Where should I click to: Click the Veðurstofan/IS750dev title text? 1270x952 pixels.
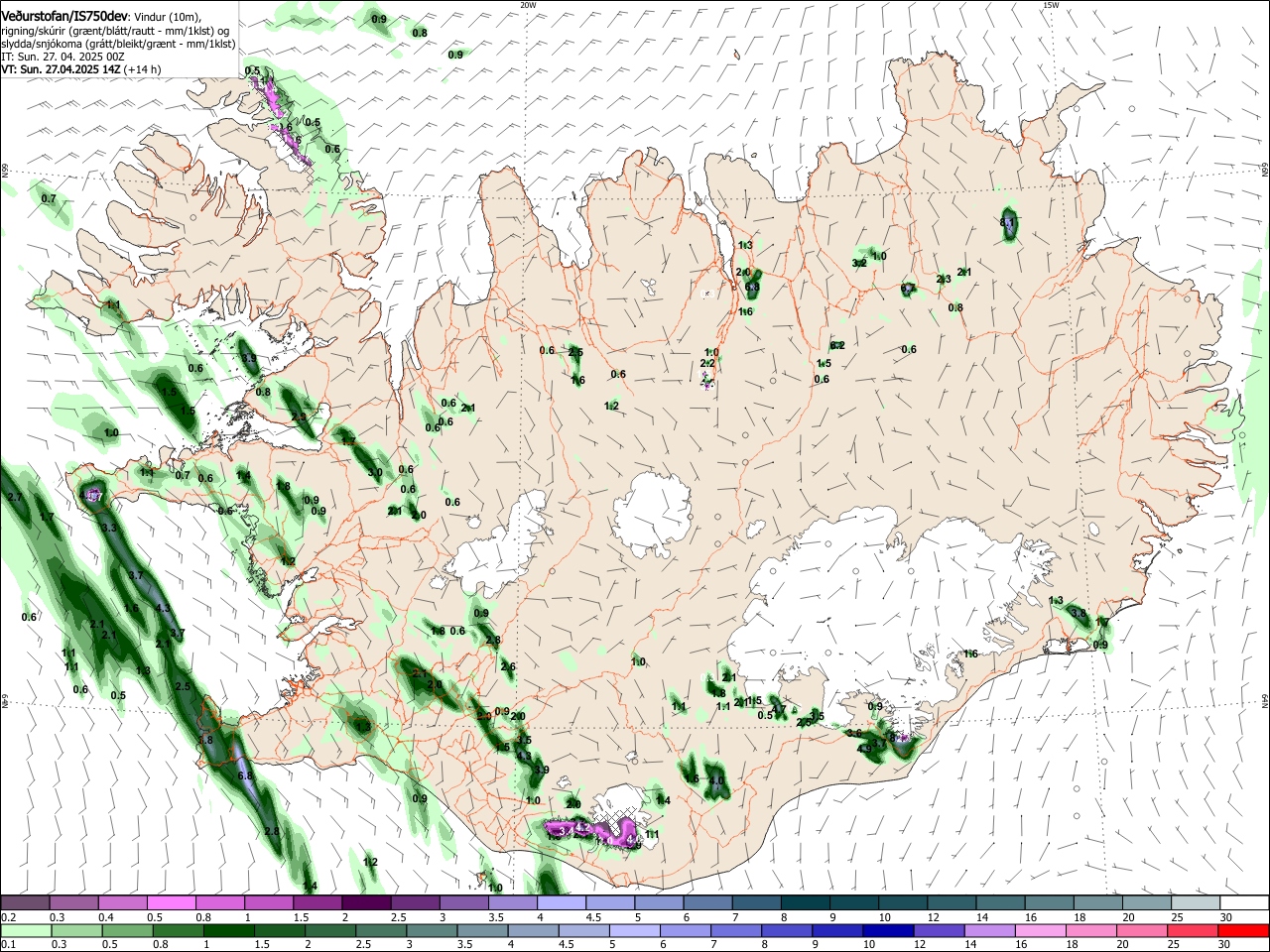pyautogui.click(x=64, y=17)
